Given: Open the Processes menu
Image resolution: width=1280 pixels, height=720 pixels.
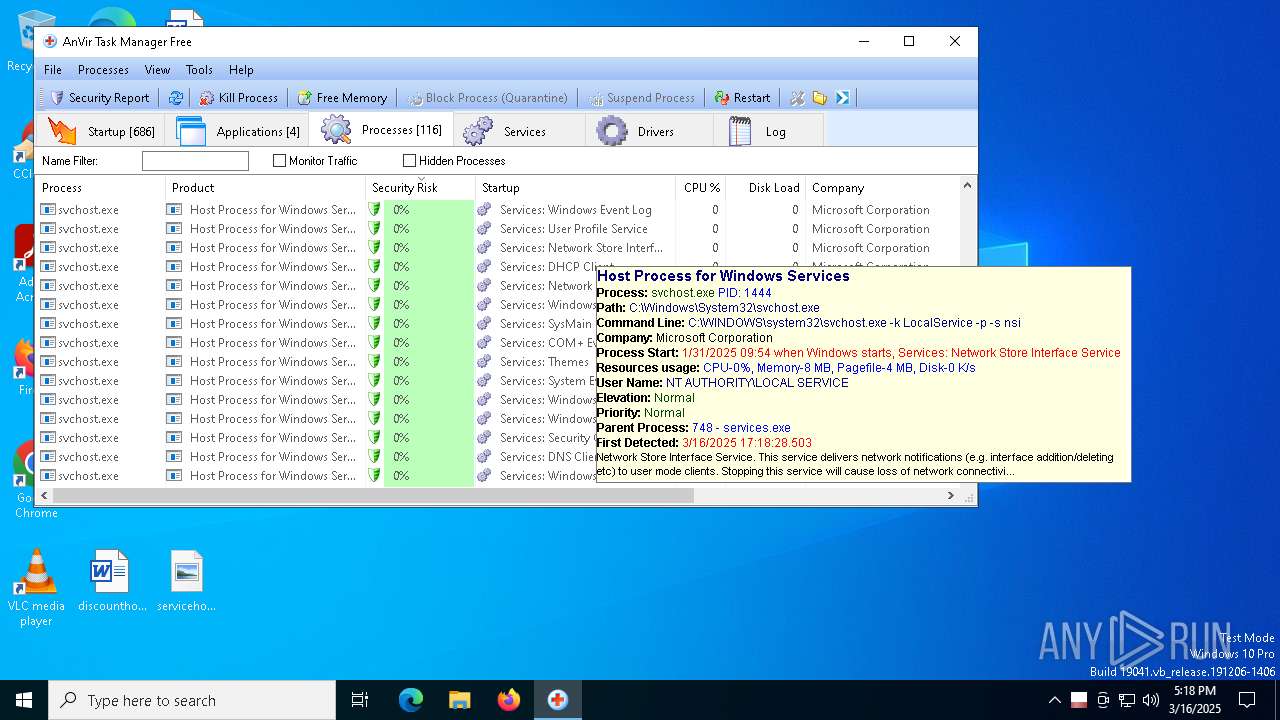Looking at the screenshot, I should (x=103, y=70).
